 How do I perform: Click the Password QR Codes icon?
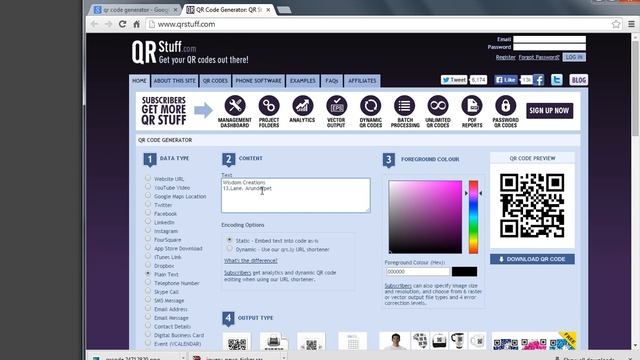point(505,106)
